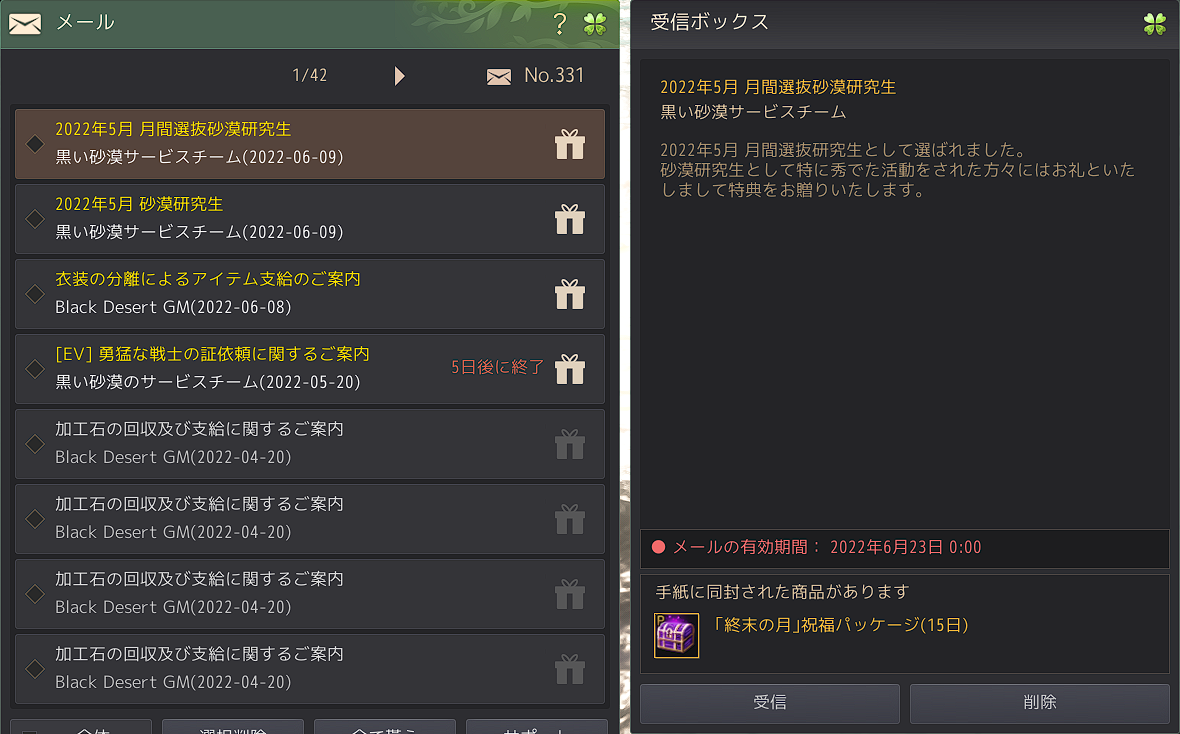Click the envelope icon in メール title
1180x734 pixels.
pos(25,24)
